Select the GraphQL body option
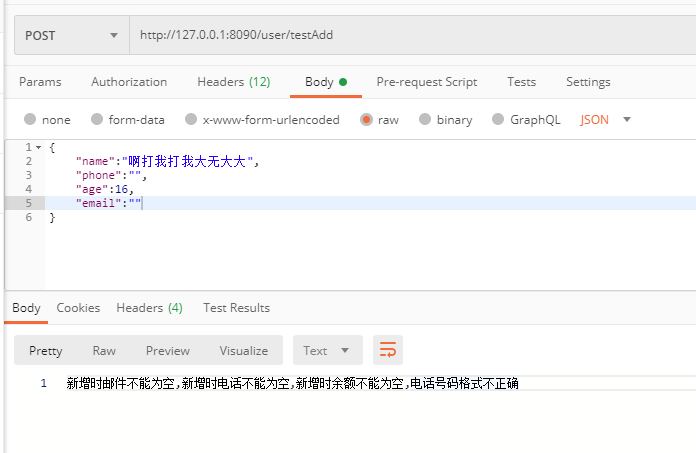Viewport: 696px width, 453px height. tap(497, 120)
